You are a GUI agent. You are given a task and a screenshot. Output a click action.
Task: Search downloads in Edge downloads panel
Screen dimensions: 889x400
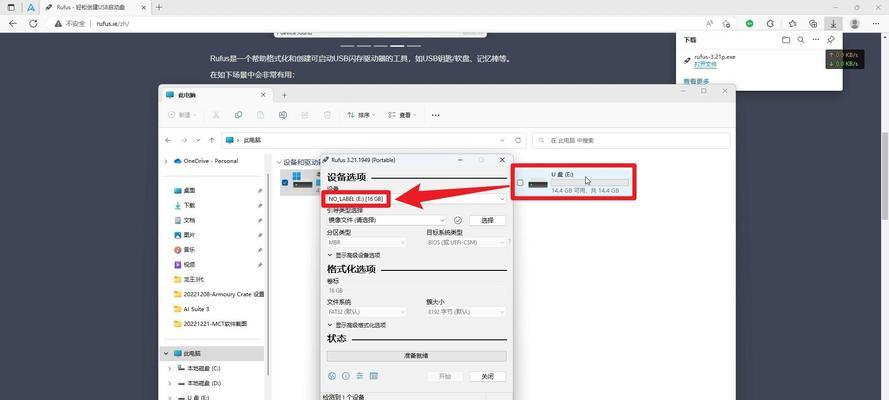801,40
